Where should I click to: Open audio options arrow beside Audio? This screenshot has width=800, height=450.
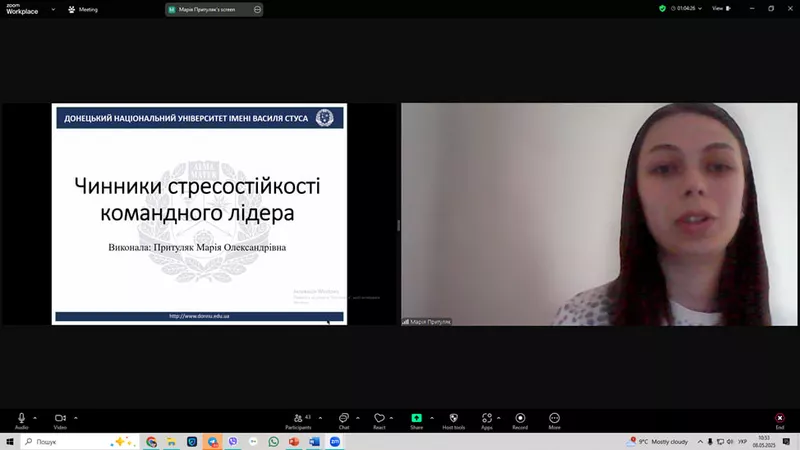35,418
